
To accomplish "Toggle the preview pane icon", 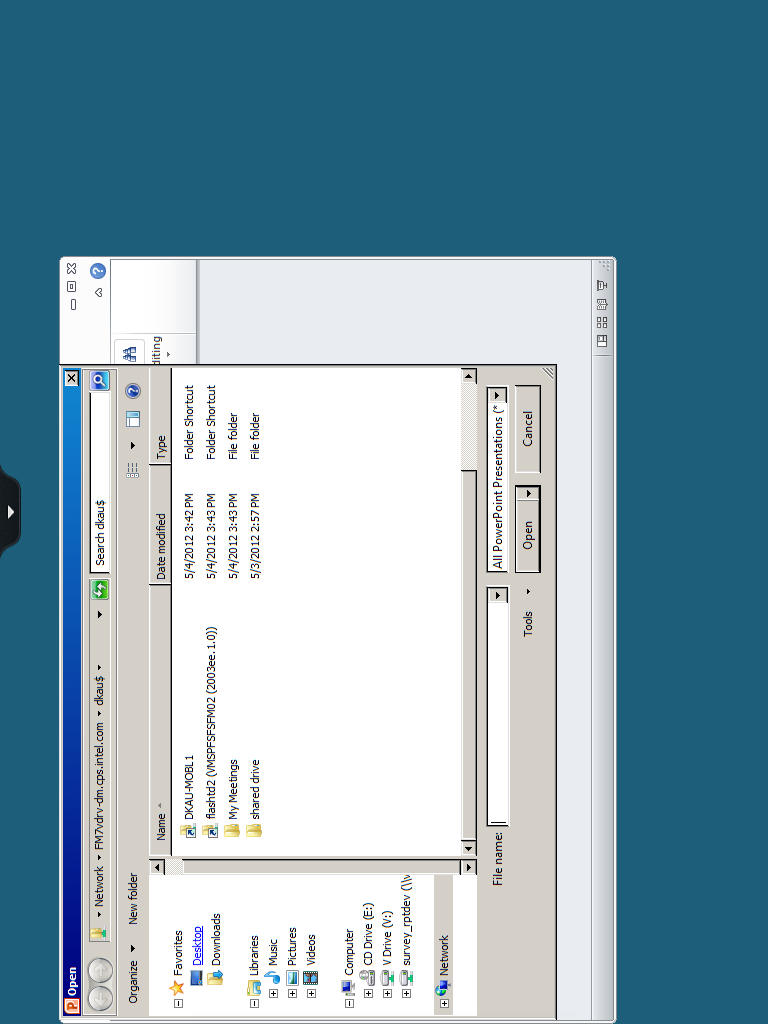I will click(x=133, y=418).
